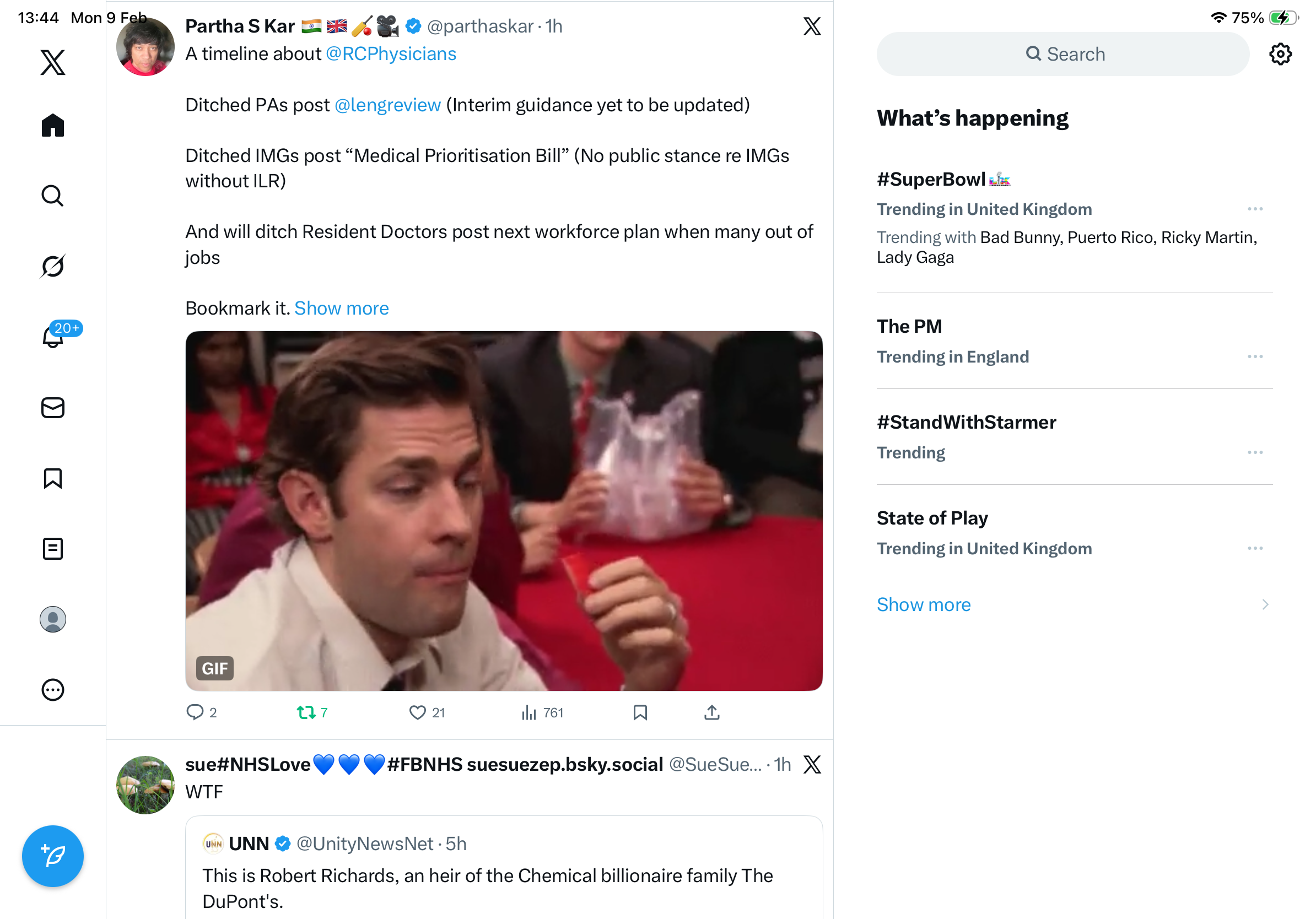1316x919 pixels.
Task: Click the Search input field
Action: click(1062, 55)
